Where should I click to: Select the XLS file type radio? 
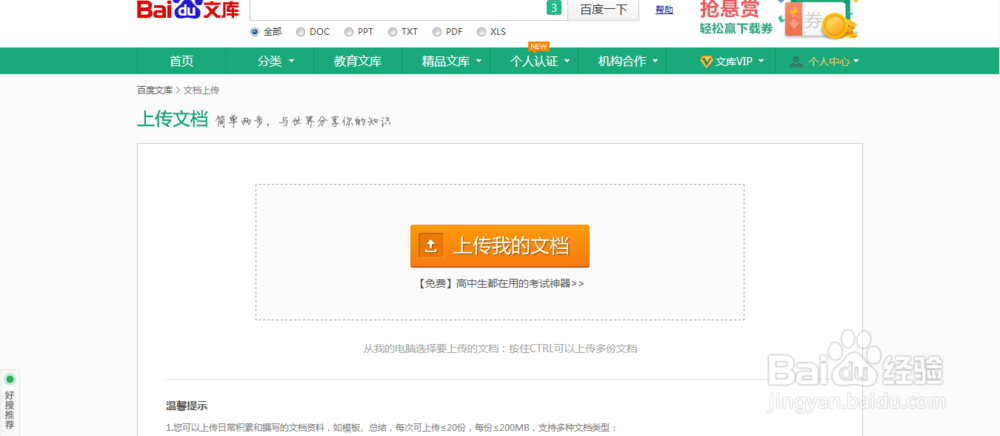[x=482, y=32]
